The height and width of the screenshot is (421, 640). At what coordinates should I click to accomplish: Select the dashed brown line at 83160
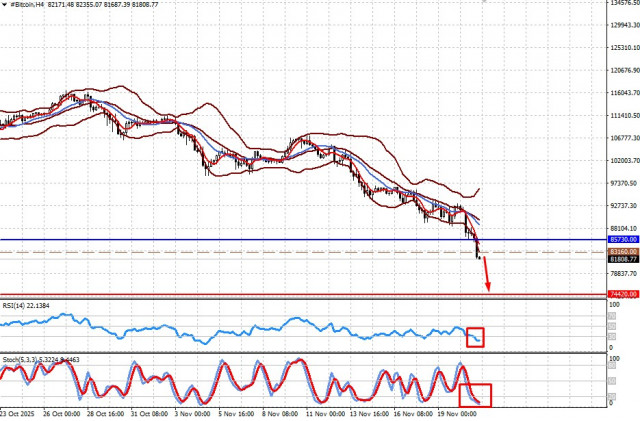click(303, 252)
